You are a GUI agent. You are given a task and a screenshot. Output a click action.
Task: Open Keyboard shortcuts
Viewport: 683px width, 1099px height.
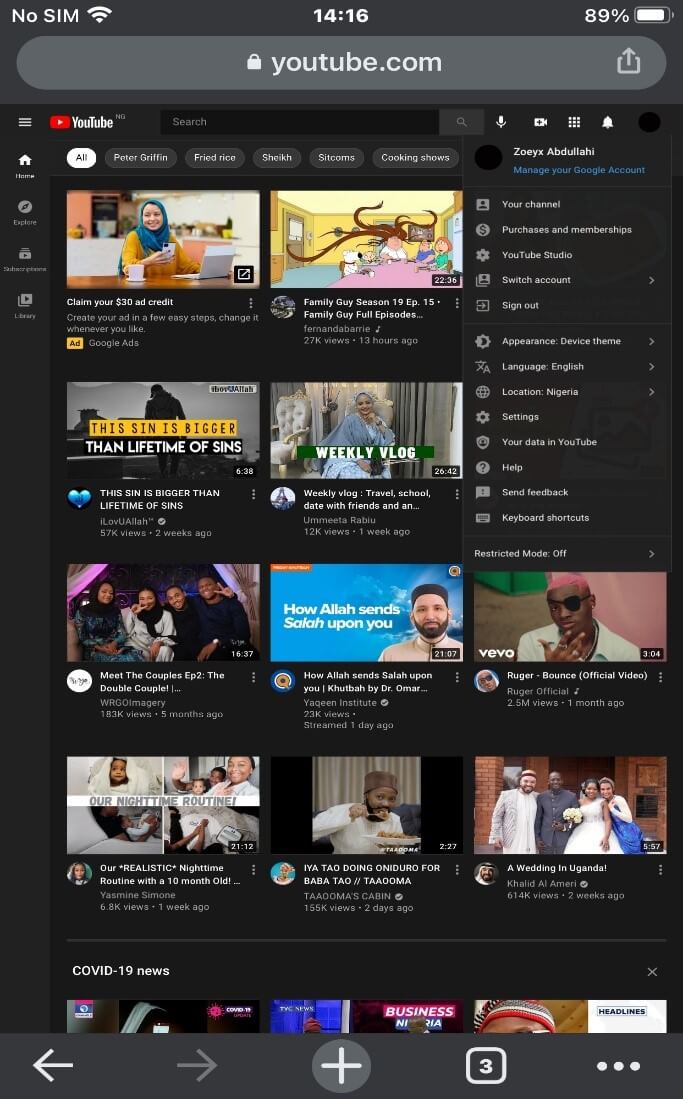click(567, 518)
